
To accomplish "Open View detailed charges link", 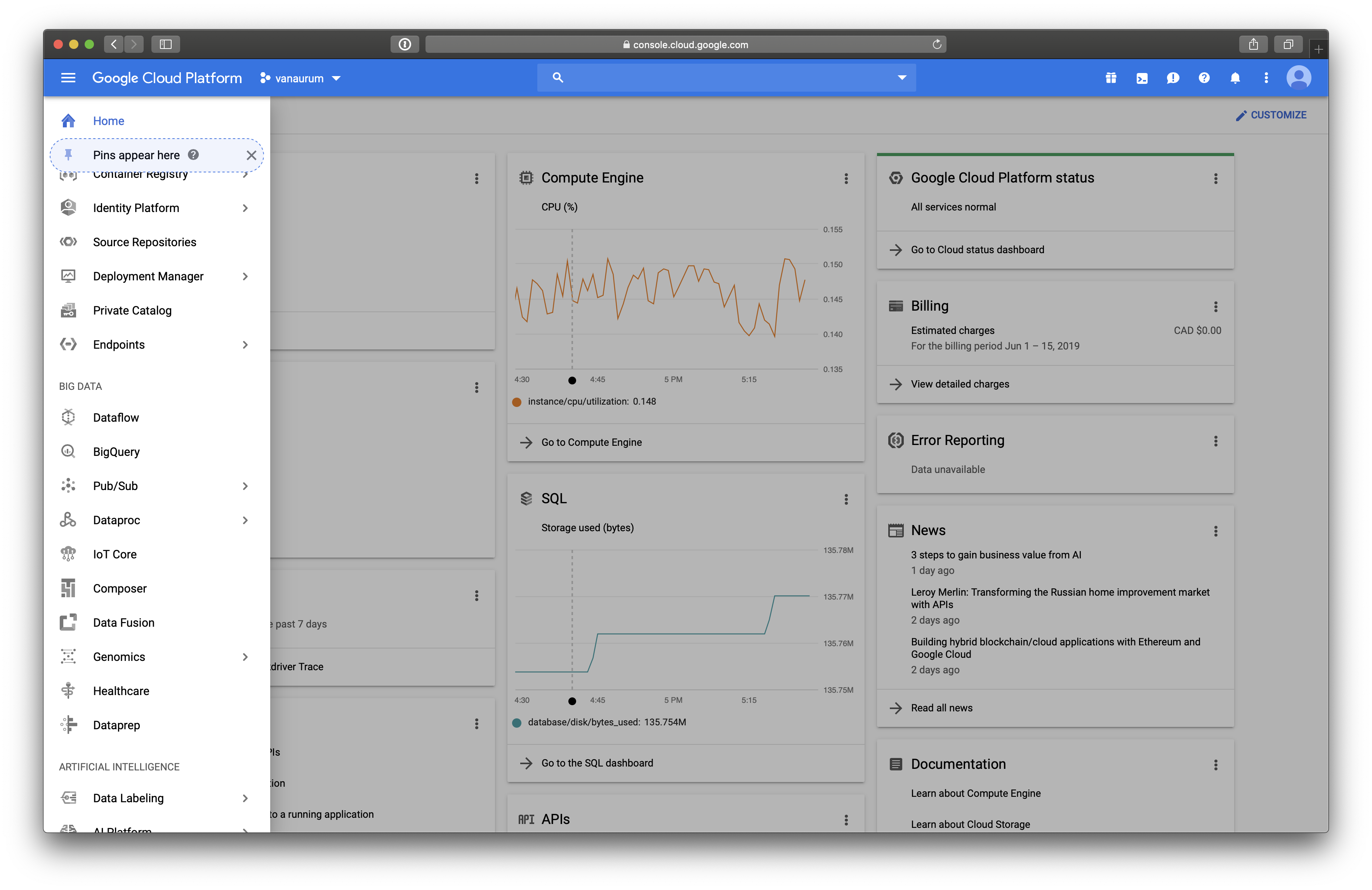I will [x=959, y=384].
